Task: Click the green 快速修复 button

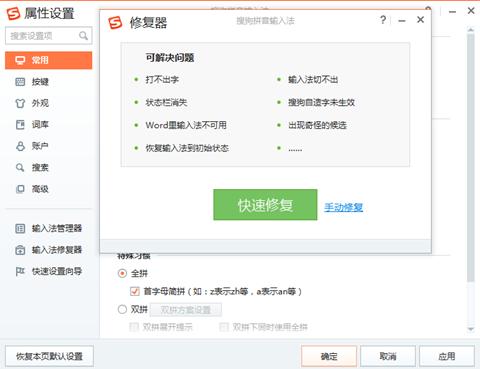Action: coord(265,205)
